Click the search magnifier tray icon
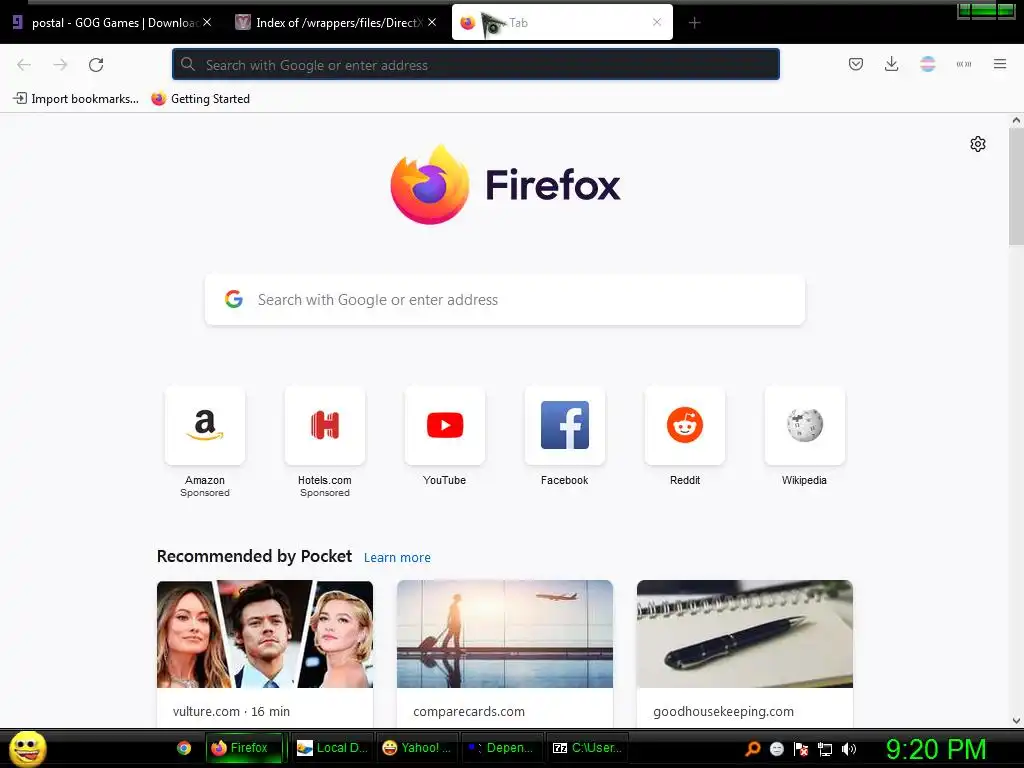This screenshot has width=1024, height=768. (753, 749)
